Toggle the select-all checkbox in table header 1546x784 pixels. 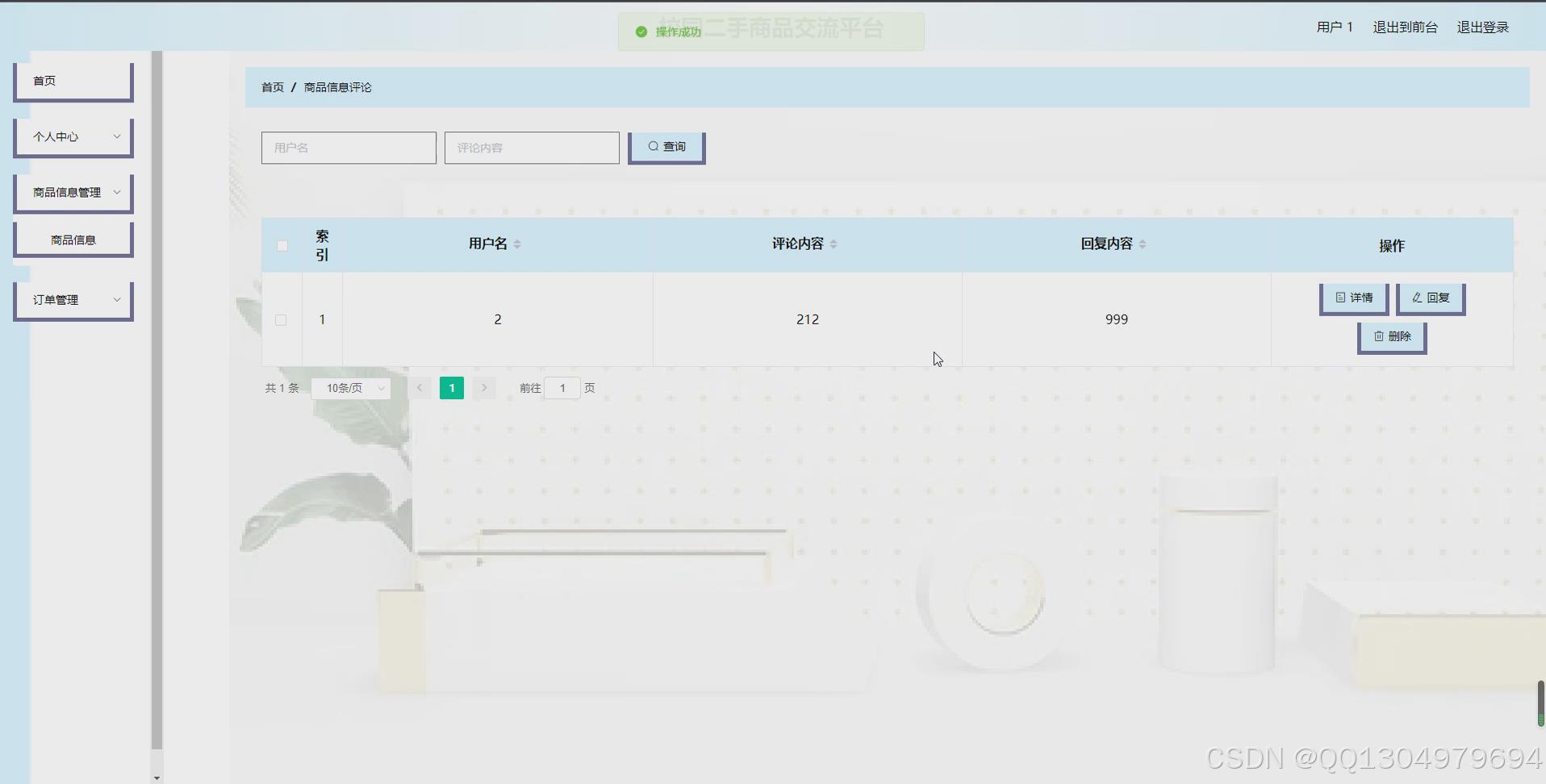point(282,245)
